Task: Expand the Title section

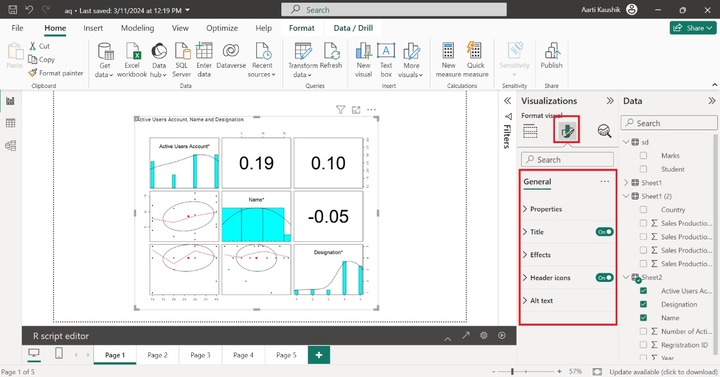Action: 525,232
